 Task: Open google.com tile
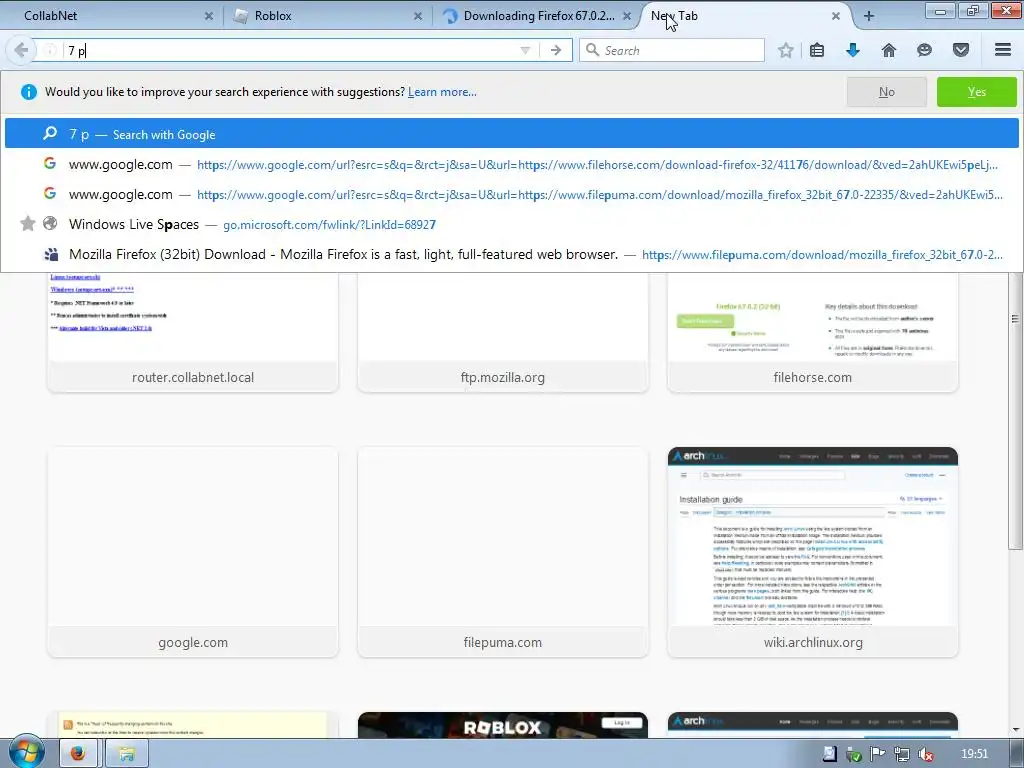pos(193,552)
